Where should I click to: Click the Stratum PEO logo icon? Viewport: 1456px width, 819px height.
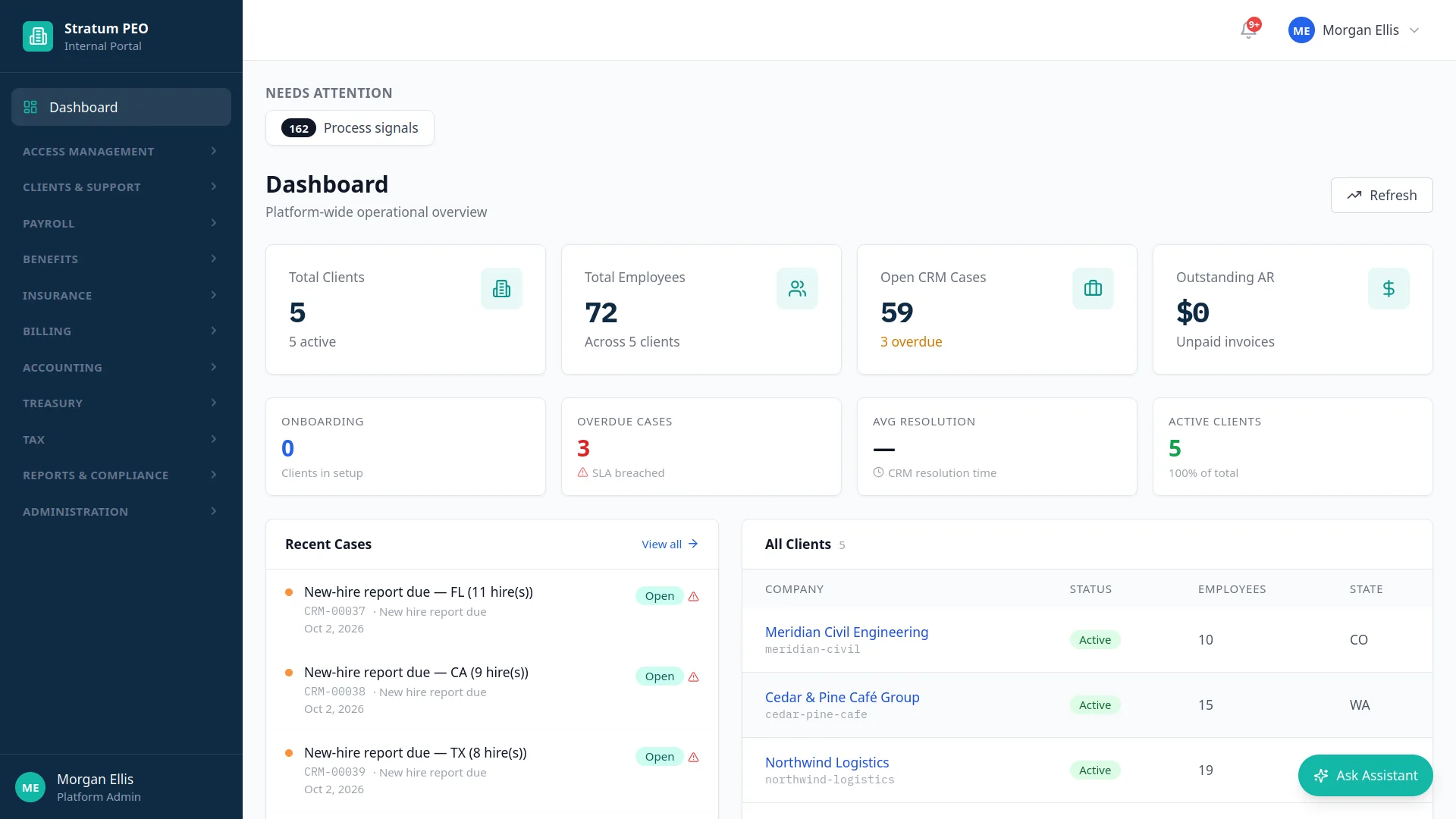pos(38,36)
